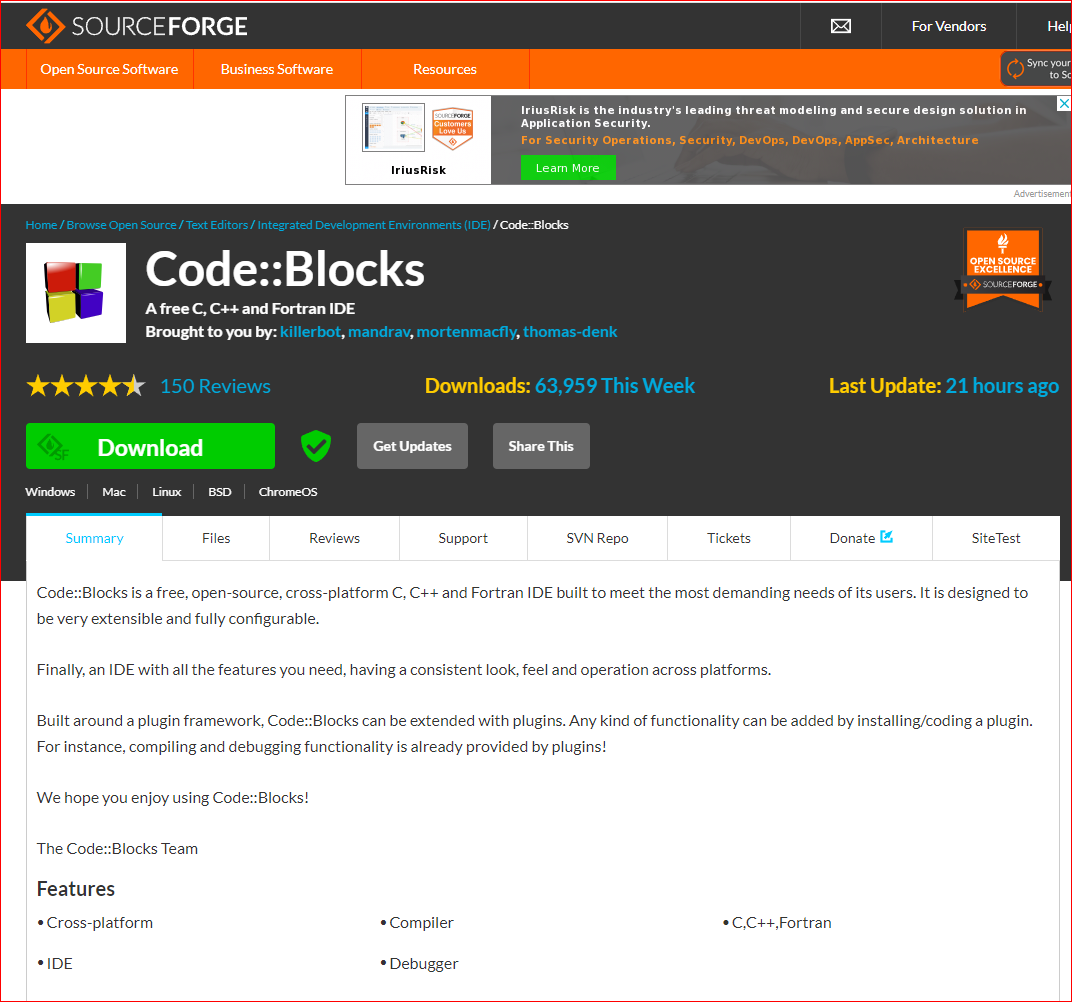This screenshot has width=1072, height=1002.
Task: Click the green Download button
Action: 150,446
